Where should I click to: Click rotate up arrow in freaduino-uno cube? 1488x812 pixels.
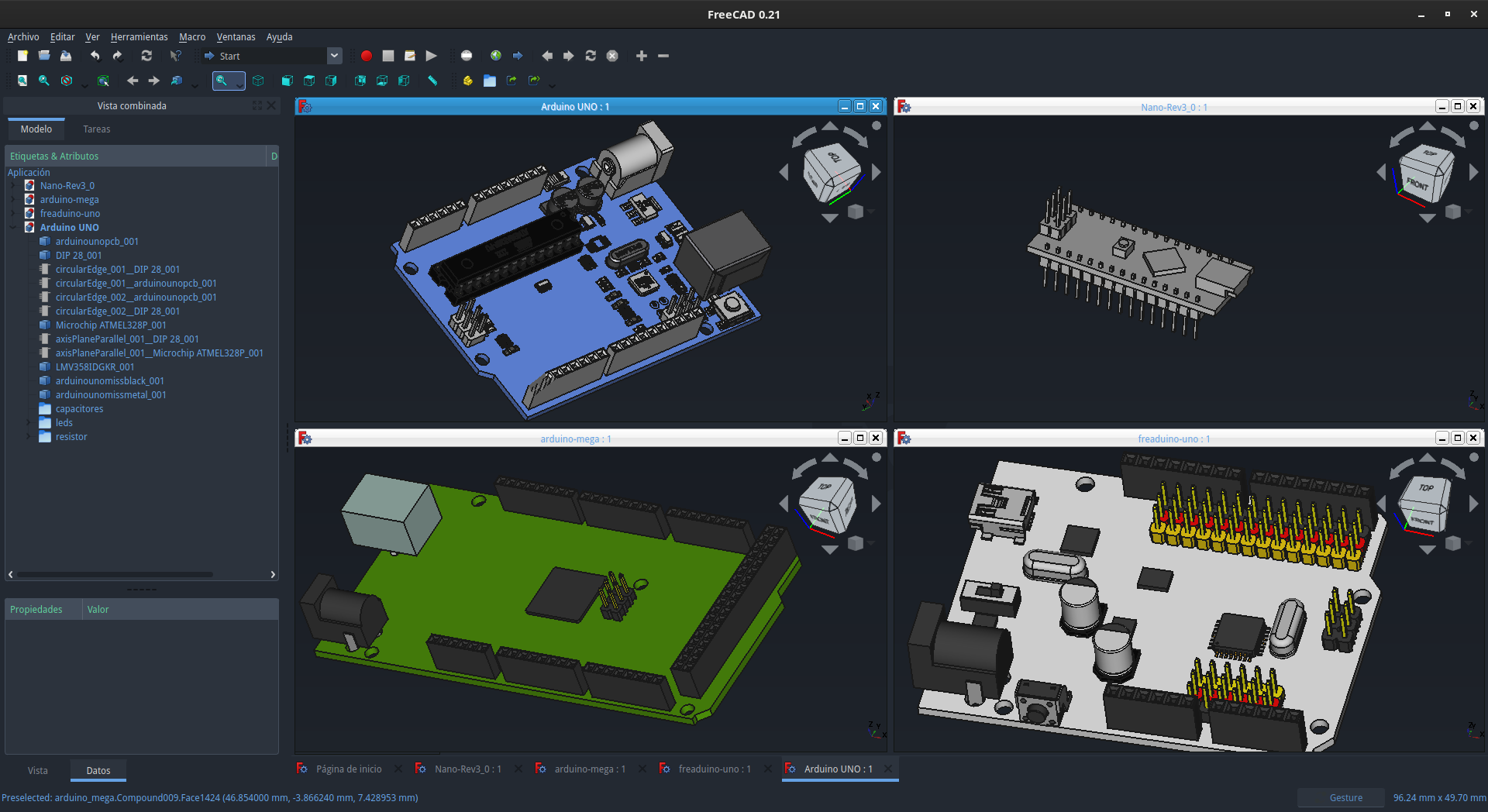coord(1428,458)
